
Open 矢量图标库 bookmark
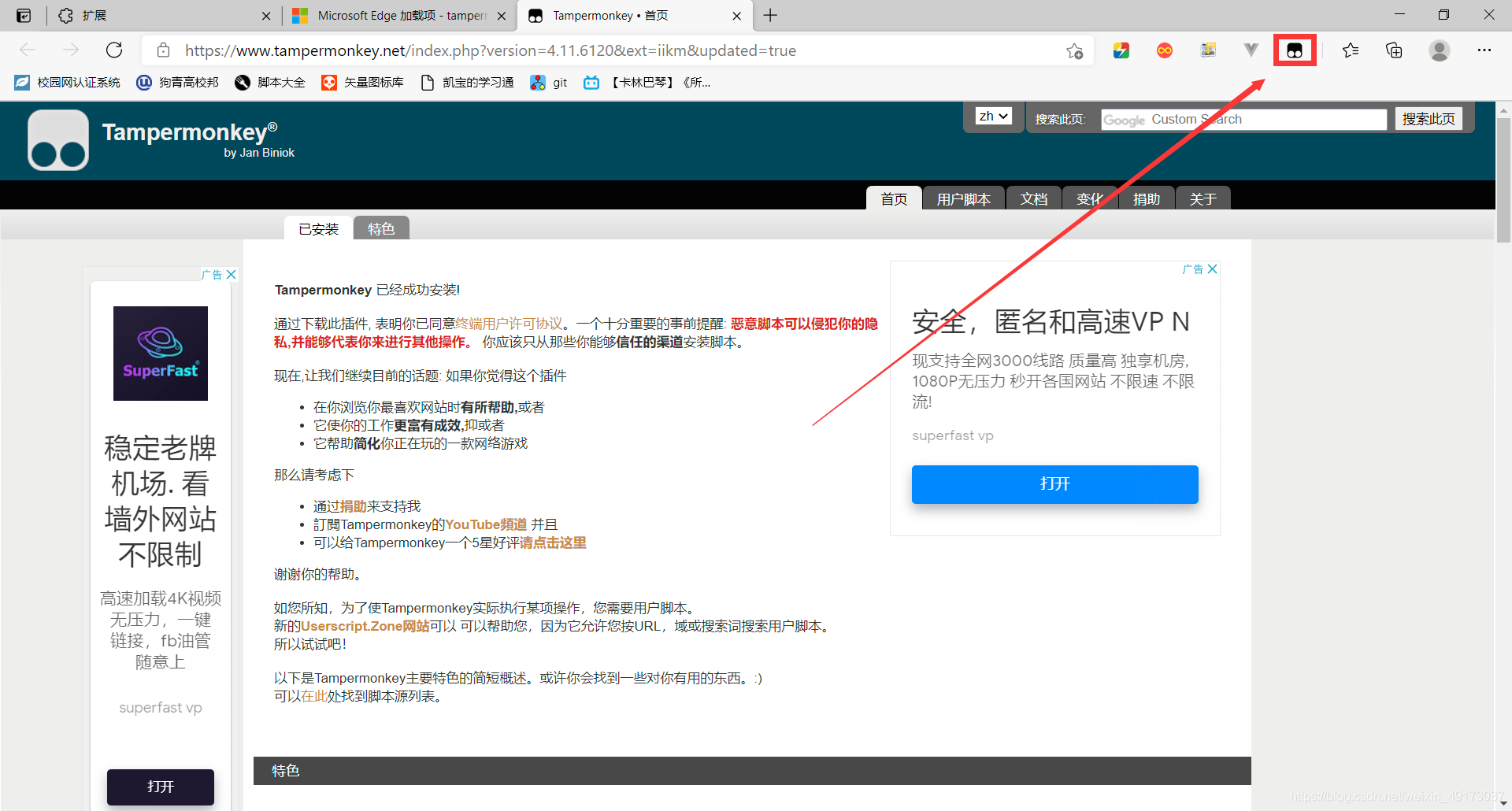tap(363, 83)
